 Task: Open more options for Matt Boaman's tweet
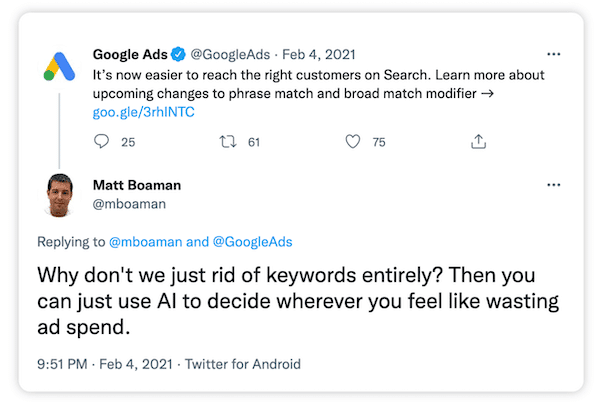[x=553, y=186]
